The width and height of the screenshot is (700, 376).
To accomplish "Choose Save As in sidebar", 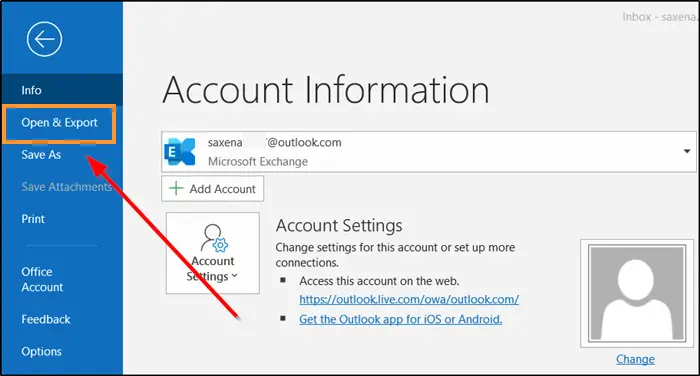I will 41,155.
